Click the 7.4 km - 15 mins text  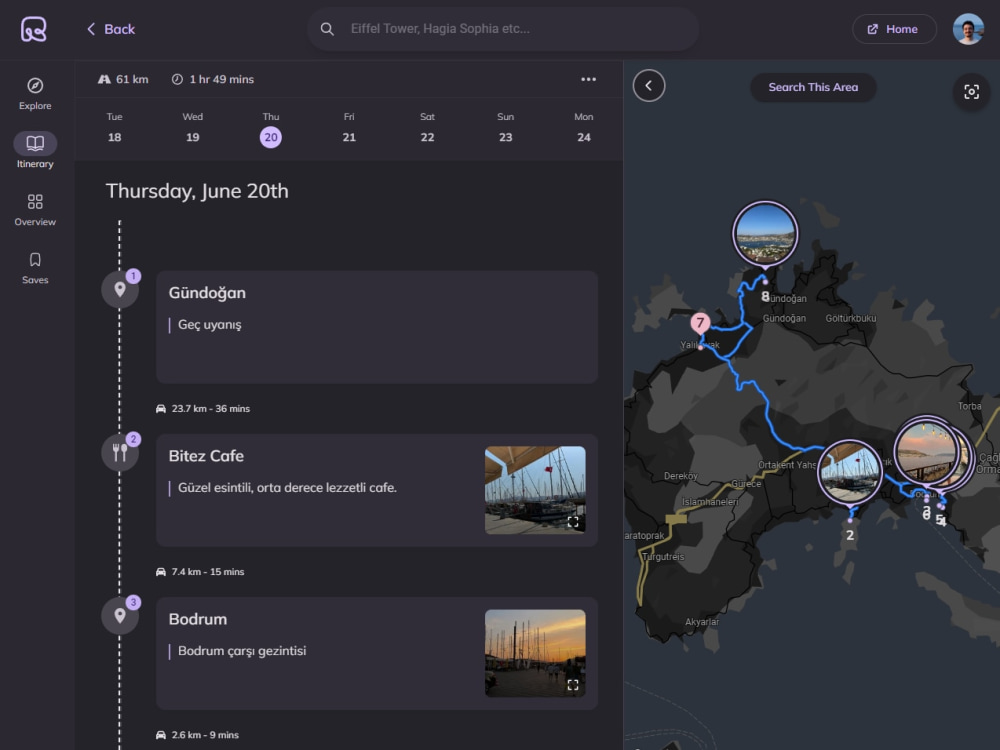[x=208, y=572]
